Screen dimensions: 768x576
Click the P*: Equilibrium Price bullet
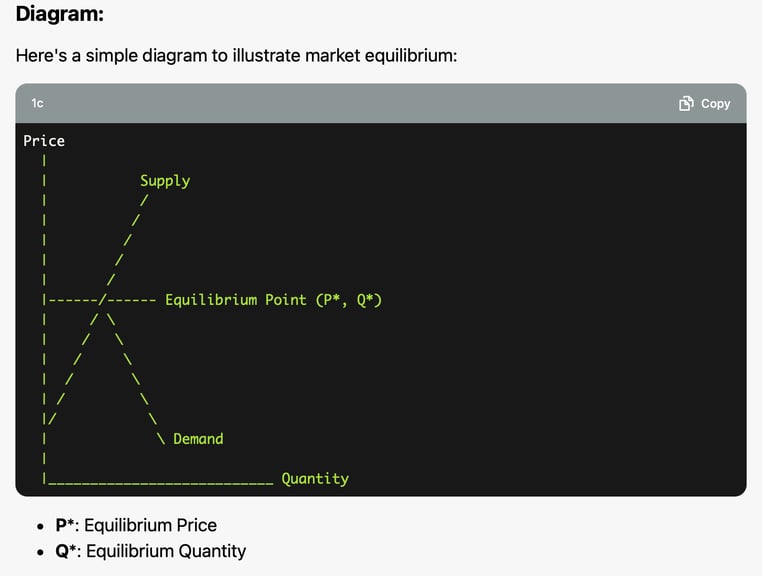coord(136,525)
